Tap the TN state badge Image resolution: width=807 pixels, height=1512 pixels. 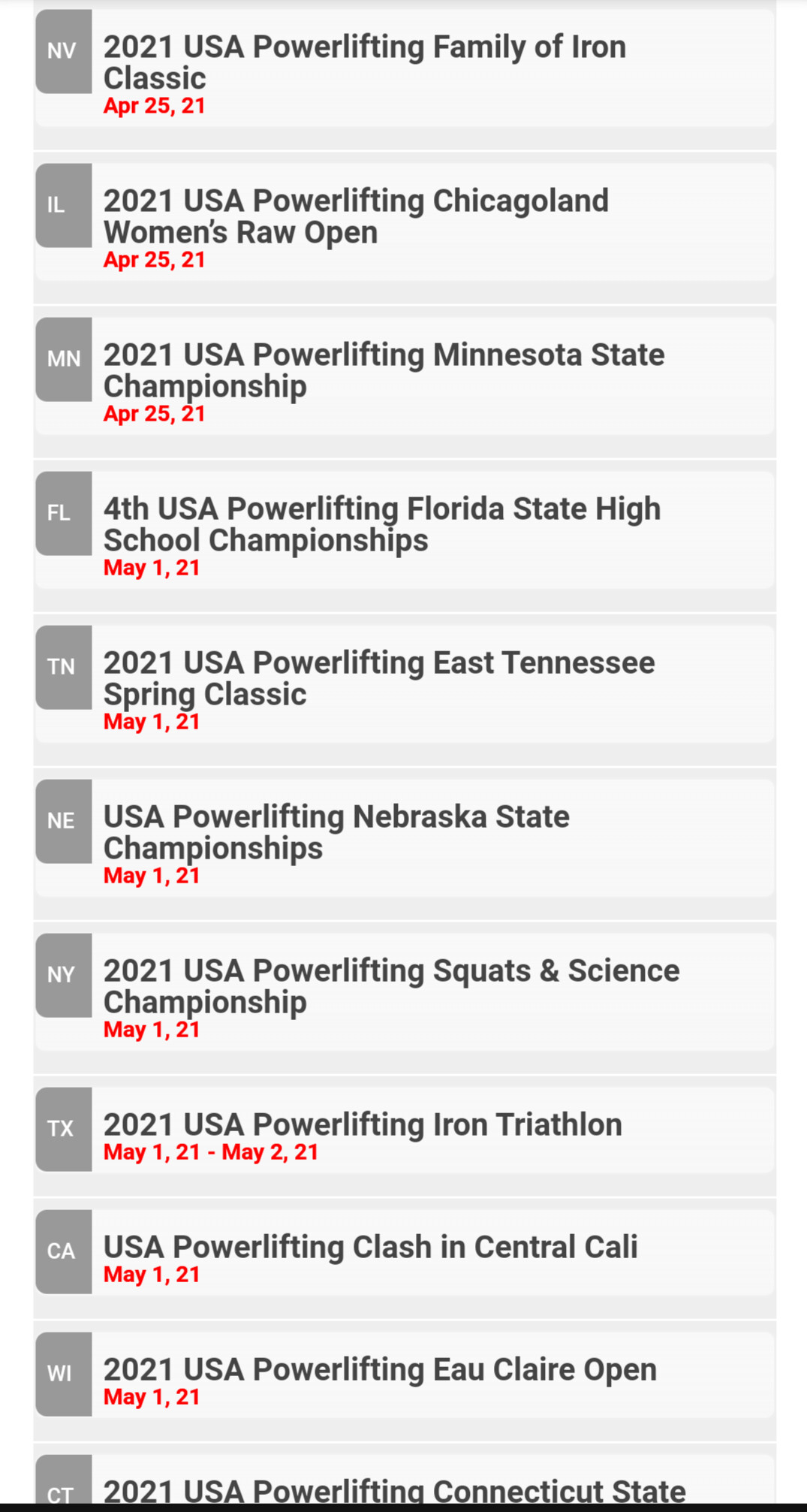tap(64, 667)
